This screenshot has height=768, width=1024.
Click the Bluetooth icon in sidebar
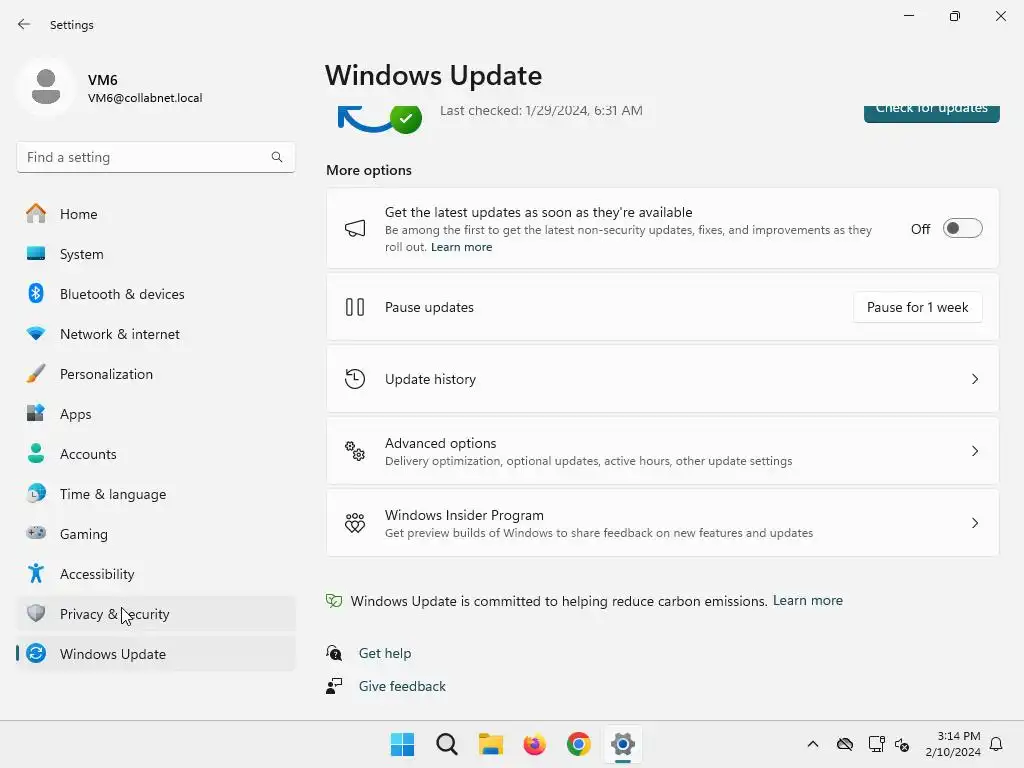tap(36, 293)
